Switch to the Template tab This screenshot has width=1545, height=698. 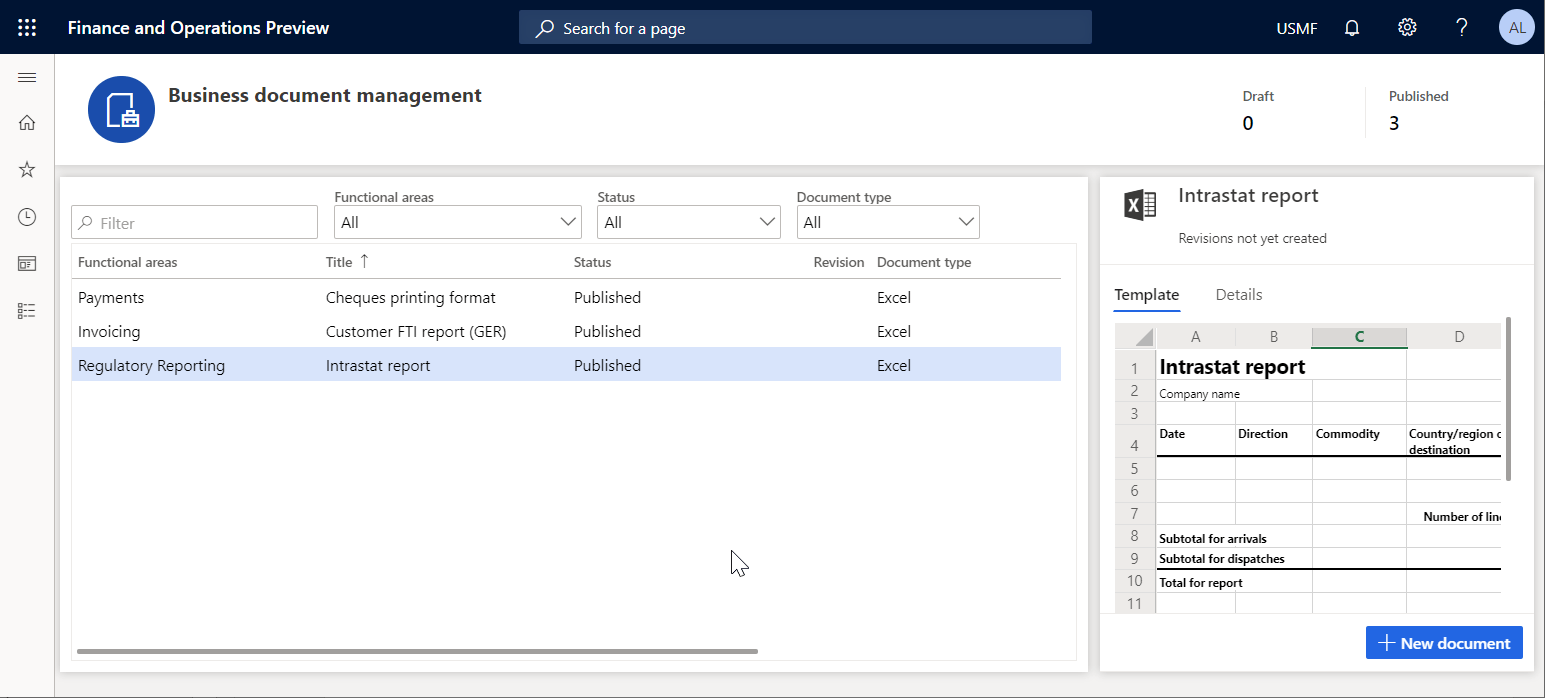pyautogui.click(x=1147, y=295)
